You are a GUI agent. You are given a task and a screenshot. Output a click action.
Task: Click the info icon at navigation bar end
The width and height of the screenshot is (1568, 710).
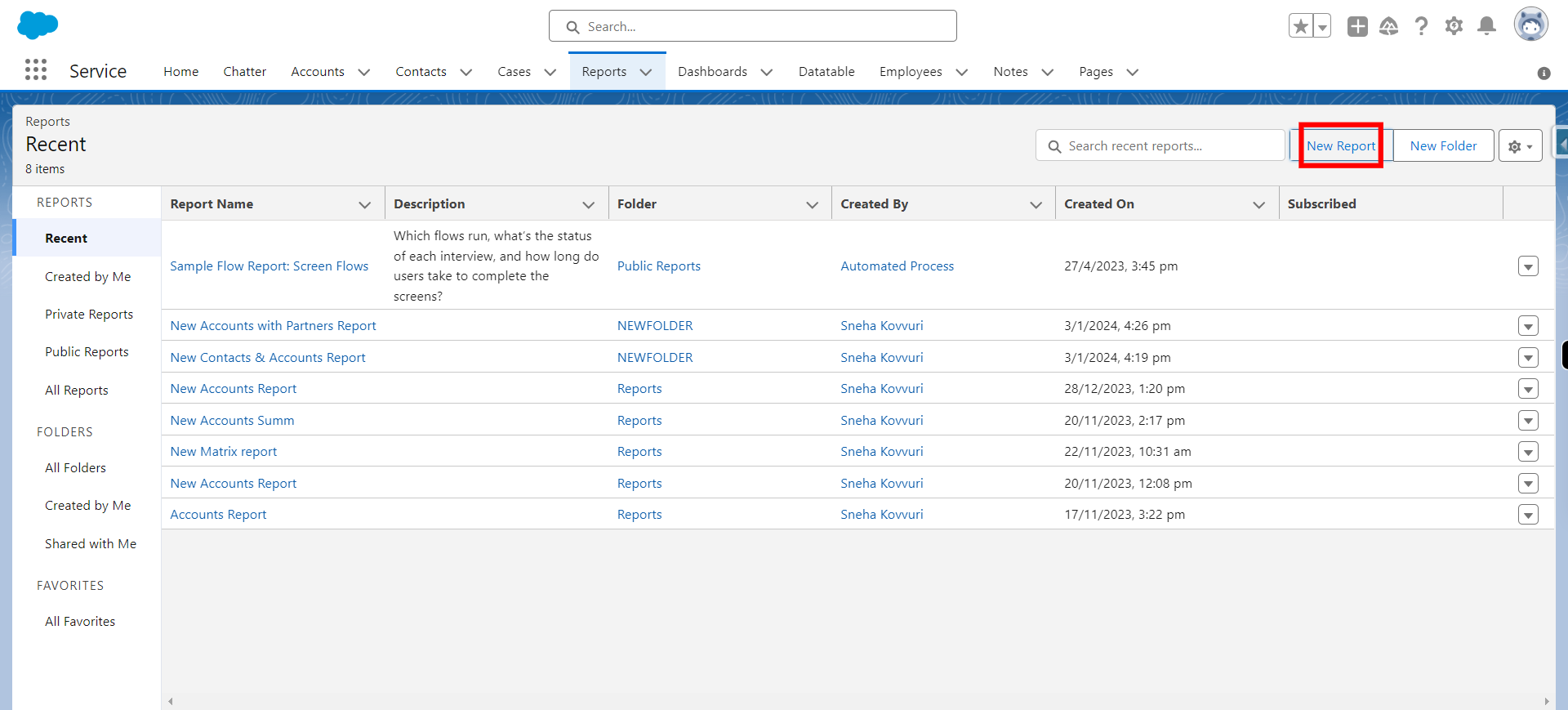point(1543,73)
